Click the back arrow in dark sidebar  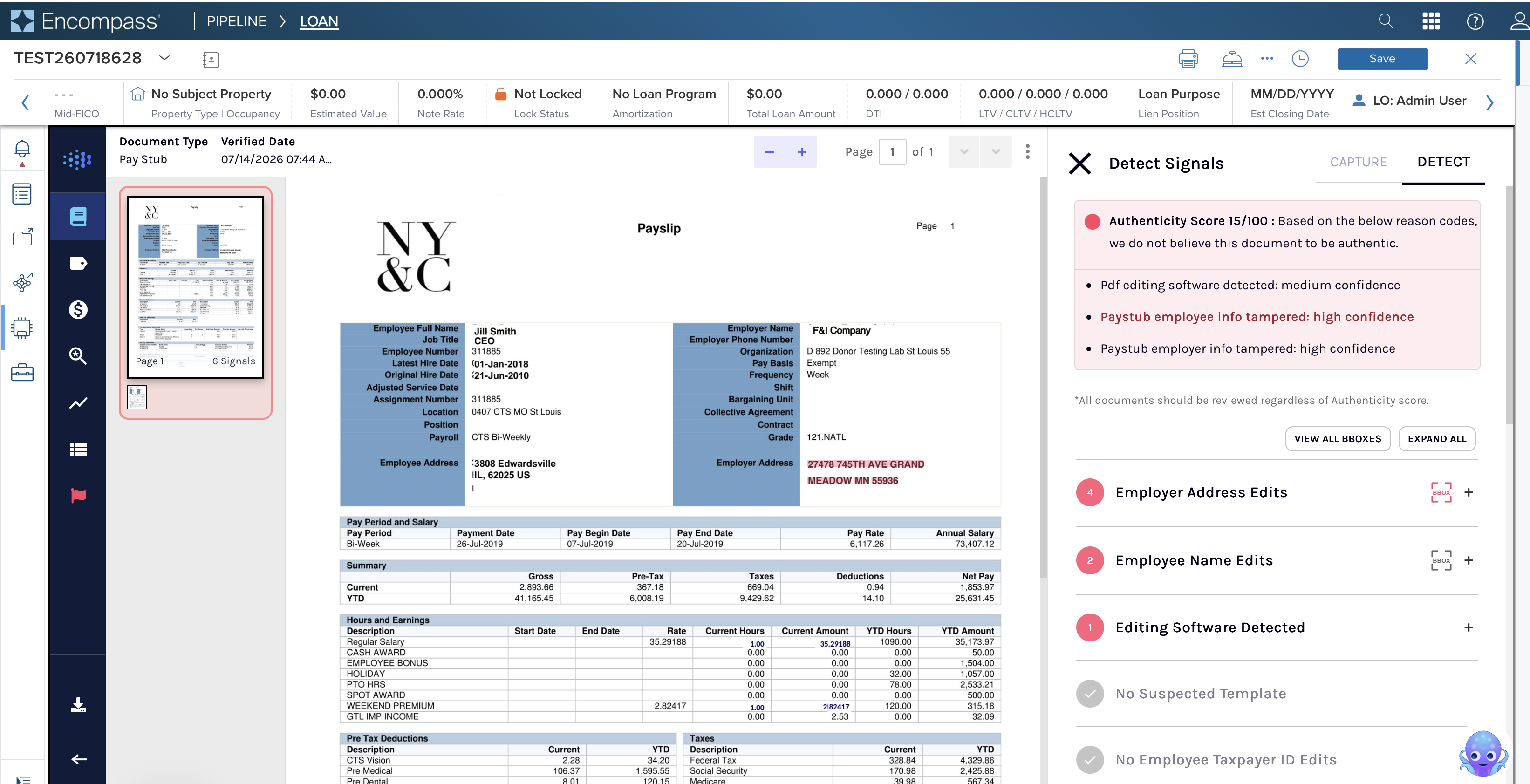[78, 759]
